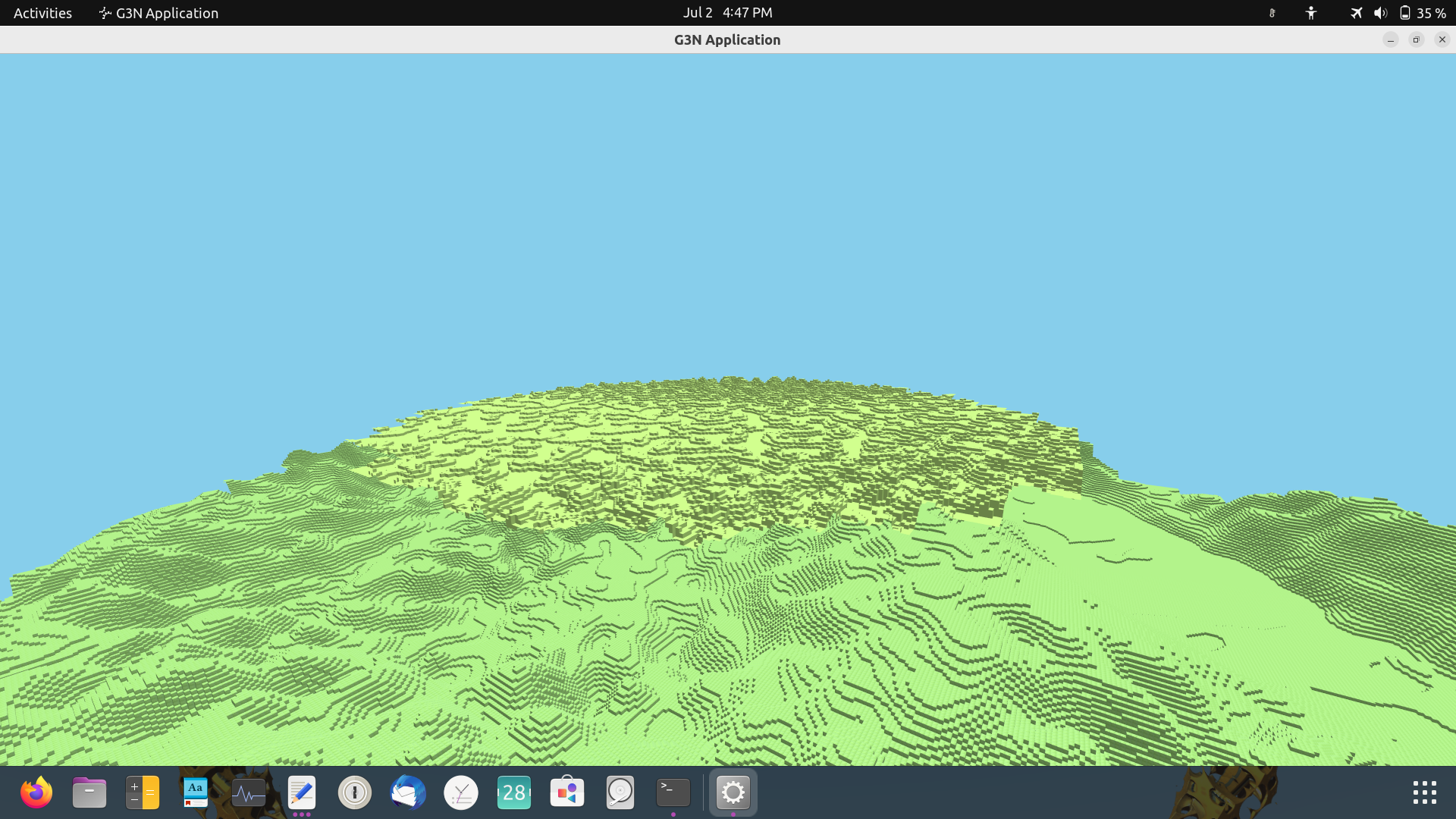Screen dimensions: 1456x819
Task: Open the Files folder icon in dock
Action: (89, 793)
